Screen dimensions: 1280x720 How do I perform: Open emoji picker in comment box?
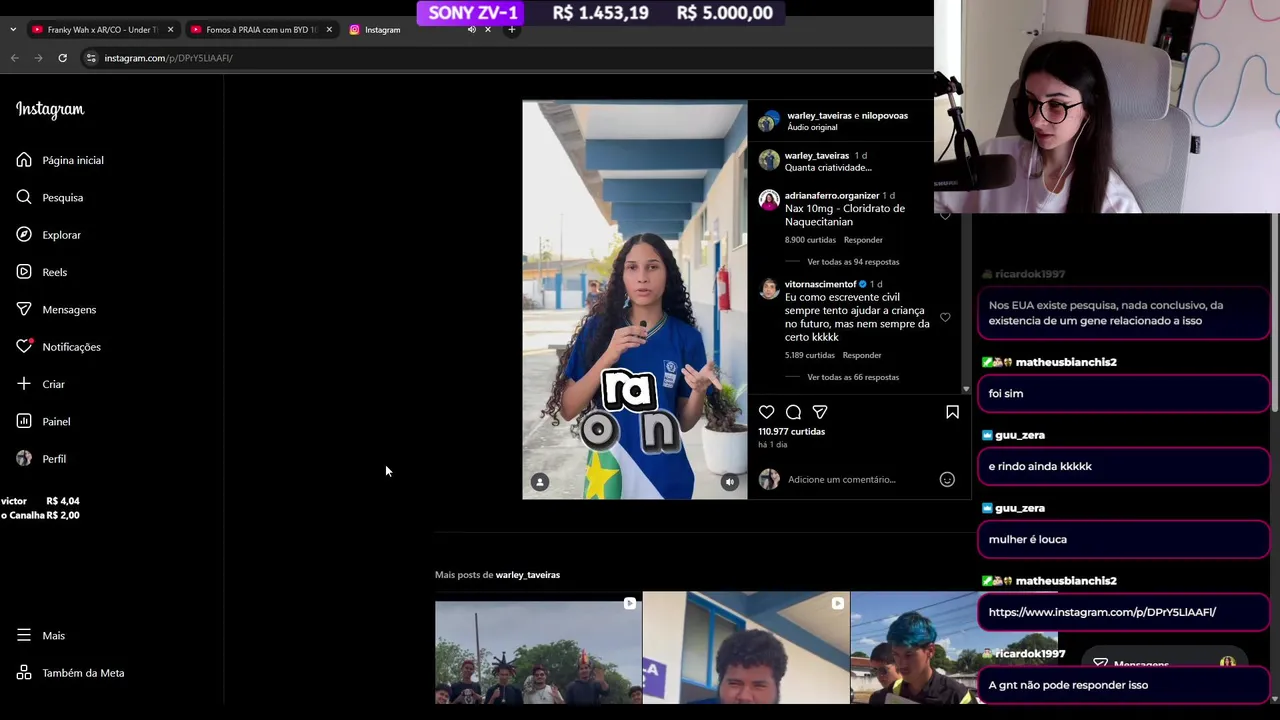[x=947, y=479]
